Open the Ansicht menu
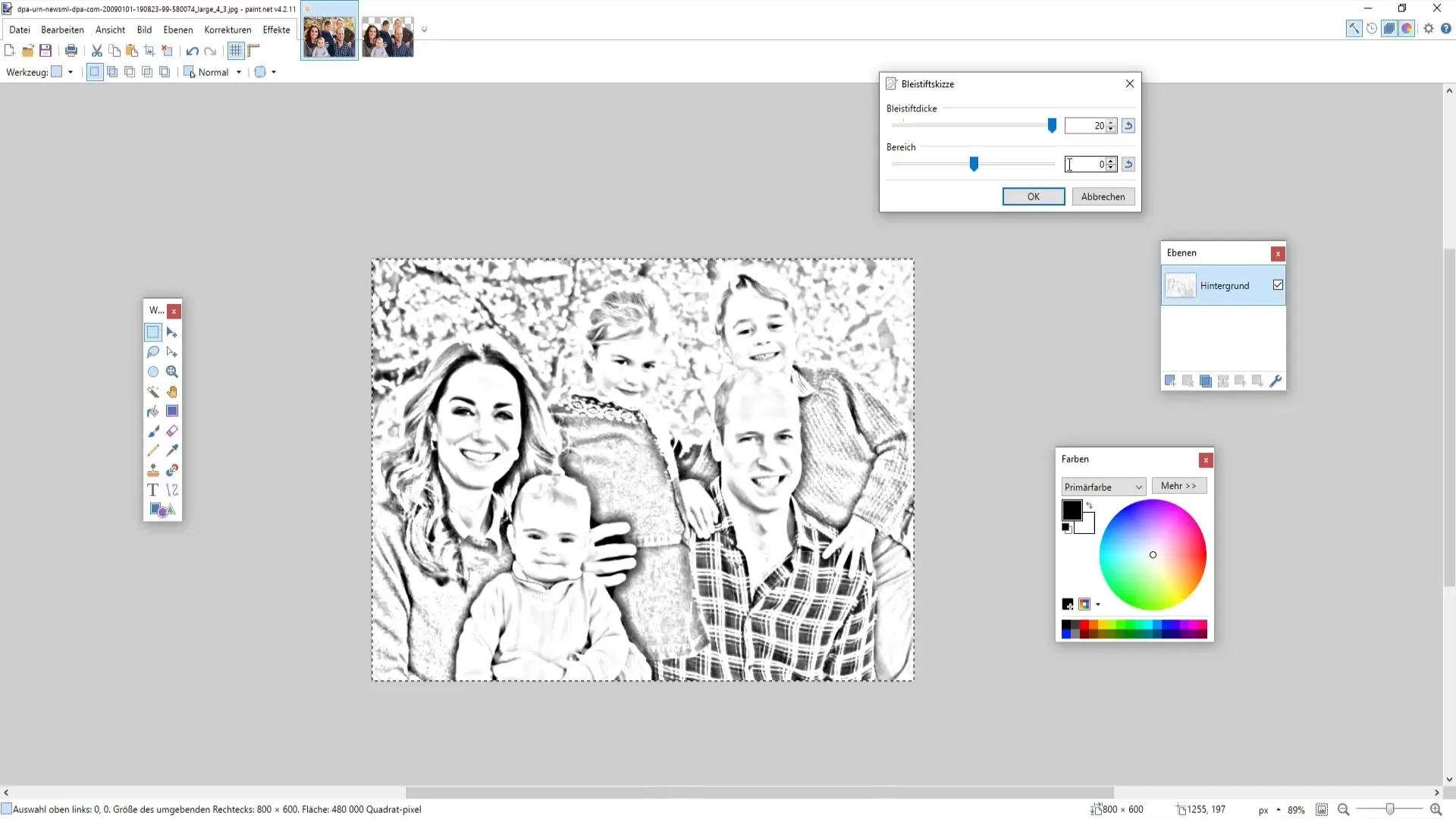 click(110, 30)
